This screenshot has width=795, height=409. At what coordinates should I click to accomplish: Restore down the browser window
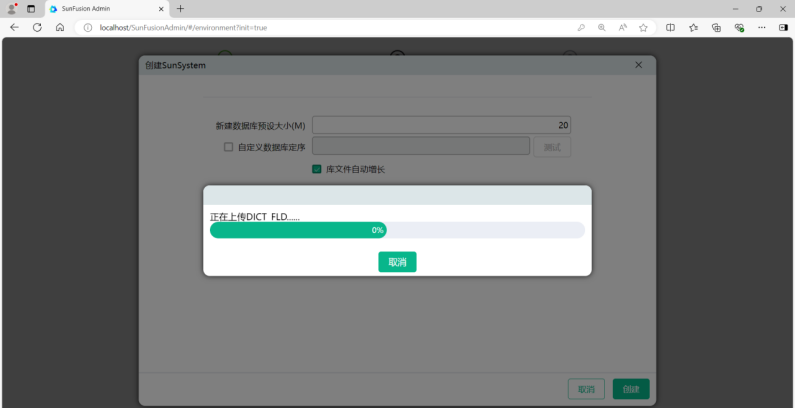(x=759, y=9)
